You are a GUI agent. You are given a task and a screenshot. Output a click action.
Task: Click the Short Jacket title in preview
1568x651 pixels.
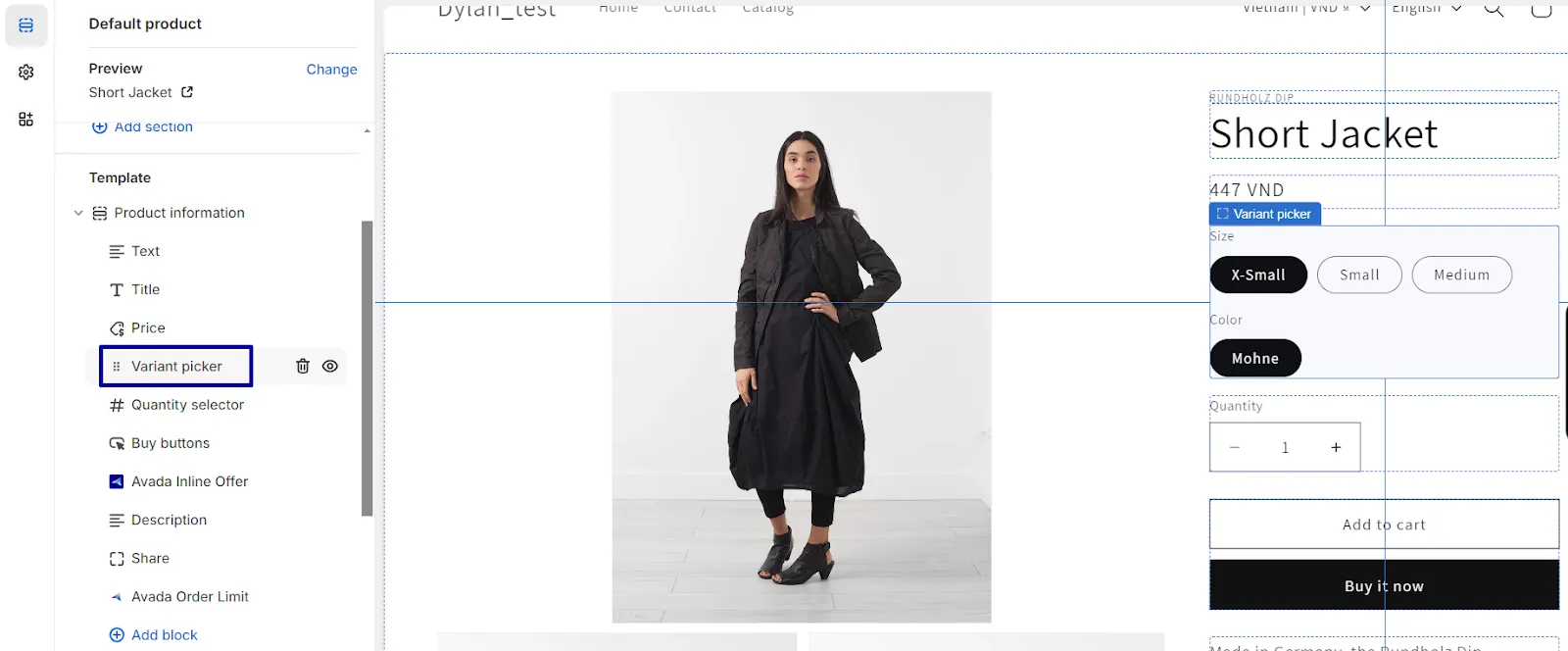pyautogui.click(x=1324, y=133)
